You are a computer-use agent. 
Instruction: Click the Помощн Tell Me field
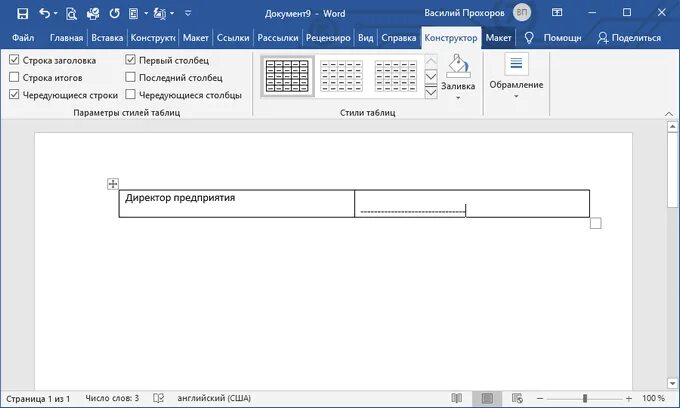(562, 38)
